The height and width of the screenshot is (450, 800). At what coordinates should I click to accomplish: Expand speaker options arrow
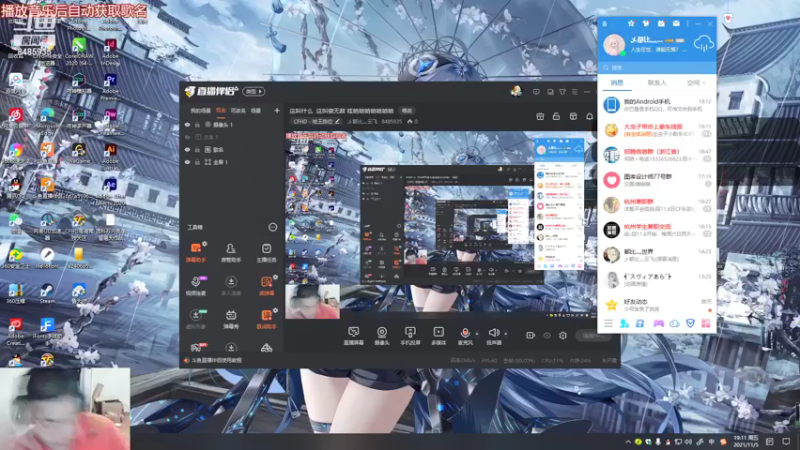pos(506,334)
